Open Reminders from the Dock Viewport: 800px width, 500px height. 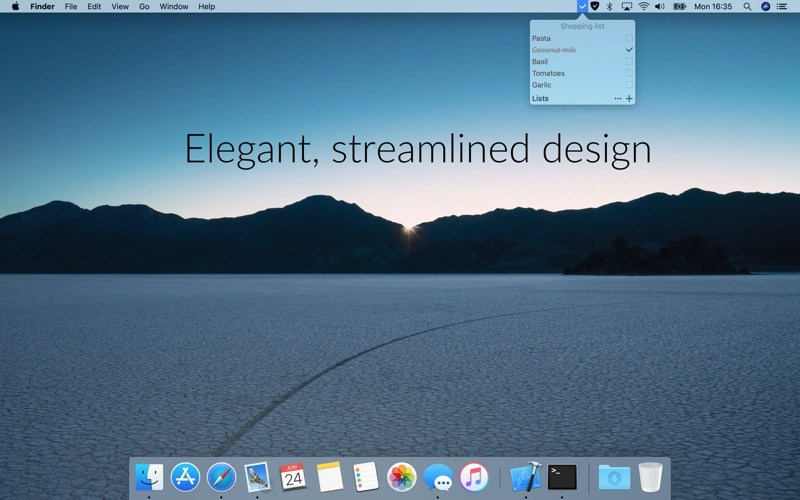pyautogui.click(x=365, y=477)
